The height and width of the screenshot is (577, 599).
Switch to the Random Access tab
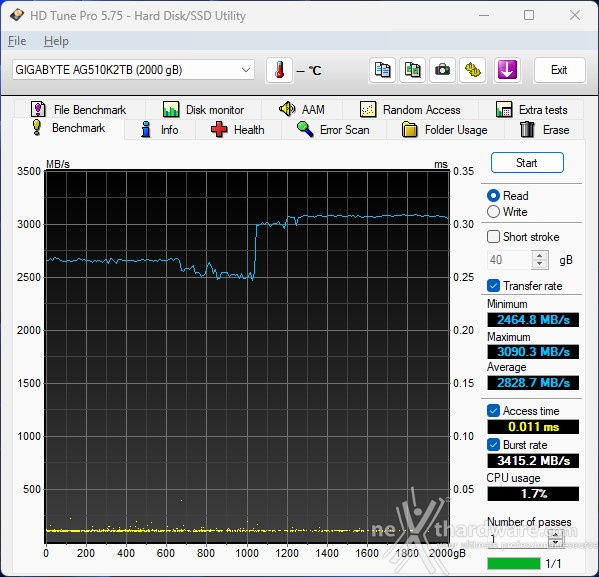point(411,110)
